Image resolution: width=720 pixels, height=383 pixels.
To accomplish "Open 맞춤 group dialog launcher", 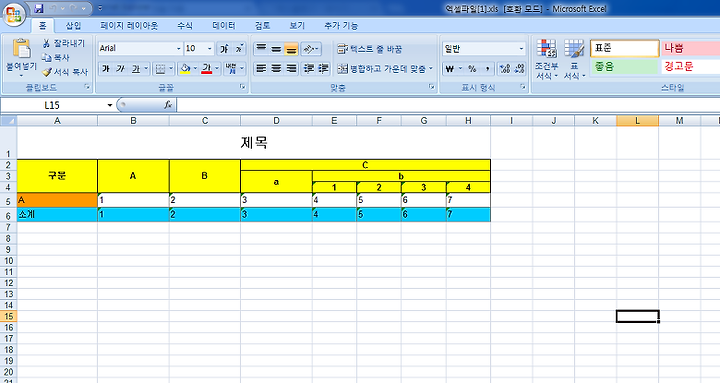I will tap(432, 86).
